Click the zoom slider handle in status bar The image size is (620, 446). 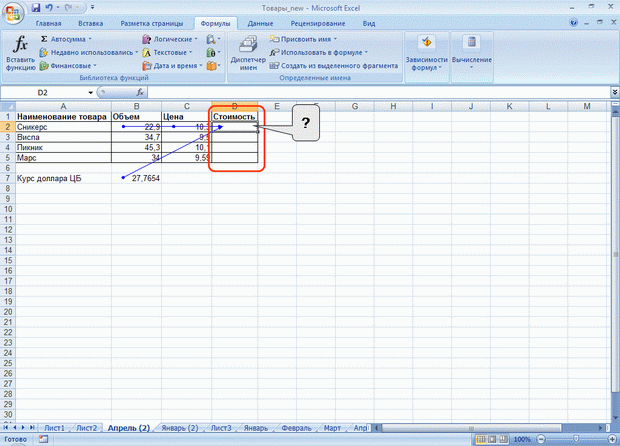576,439
